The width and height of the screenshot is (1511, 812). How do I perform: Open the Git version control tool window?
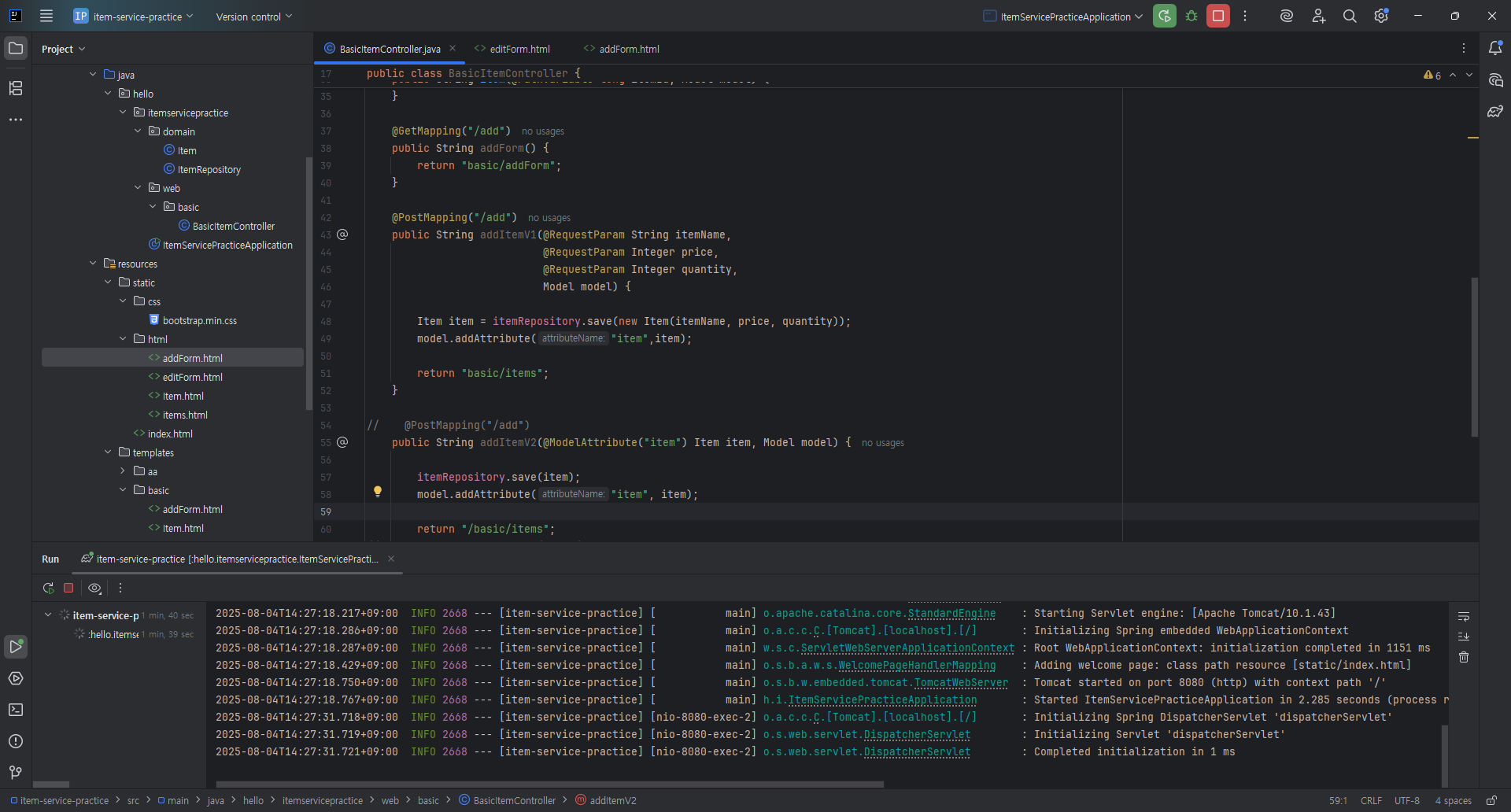(x=16, y=773)
